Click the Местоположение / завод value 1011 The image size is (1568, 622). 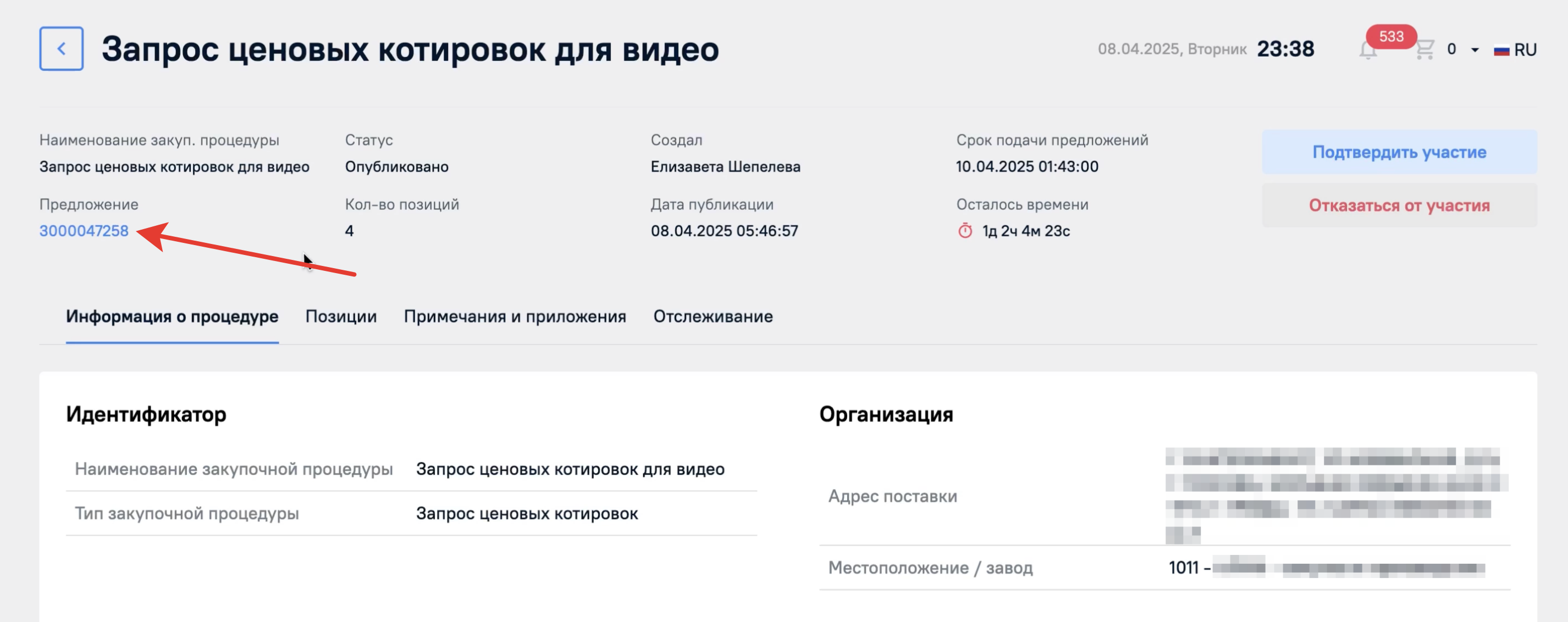coord(1183,568)
